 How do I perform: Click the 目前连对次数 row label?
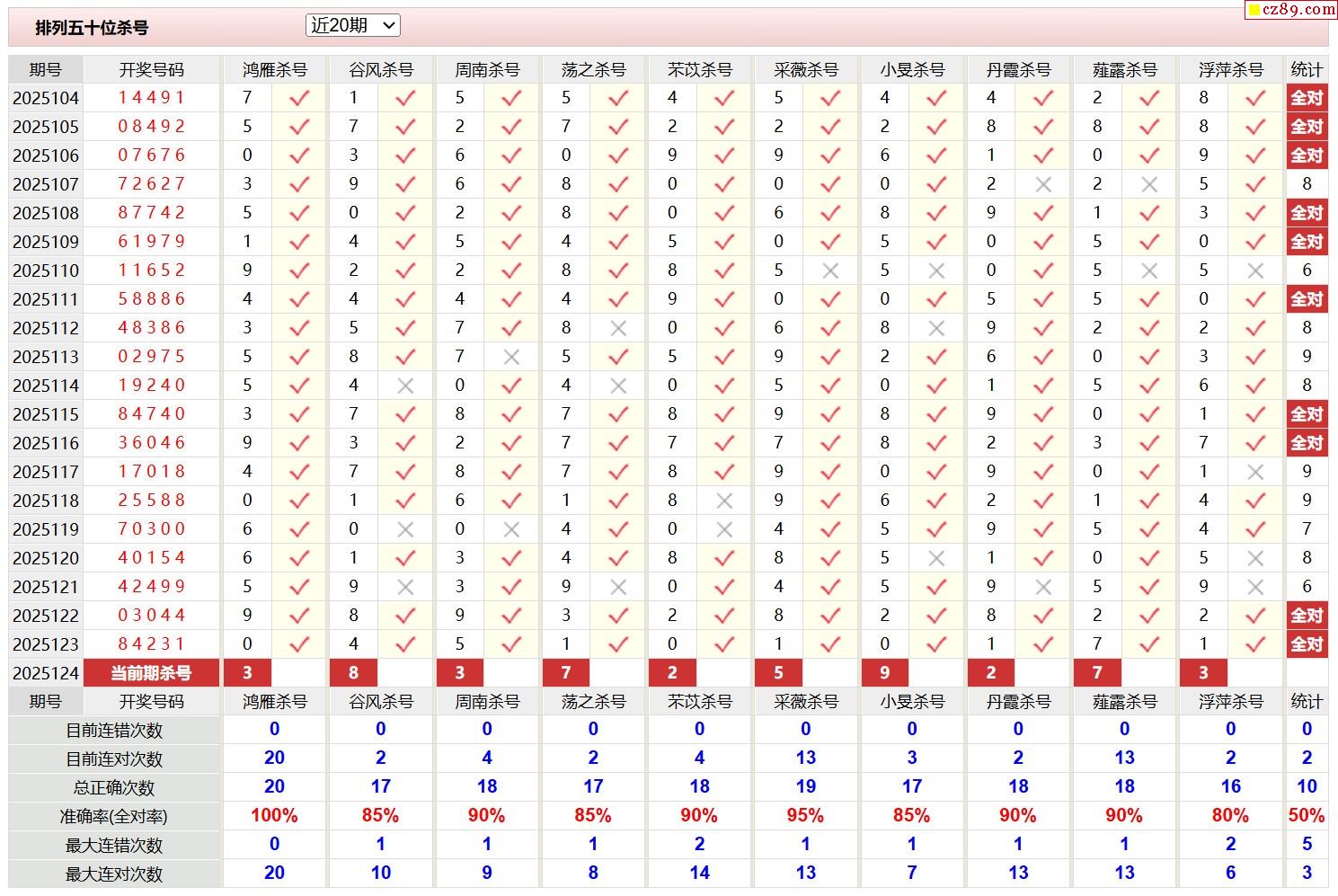pyautogui.click(x=114, y=759)
